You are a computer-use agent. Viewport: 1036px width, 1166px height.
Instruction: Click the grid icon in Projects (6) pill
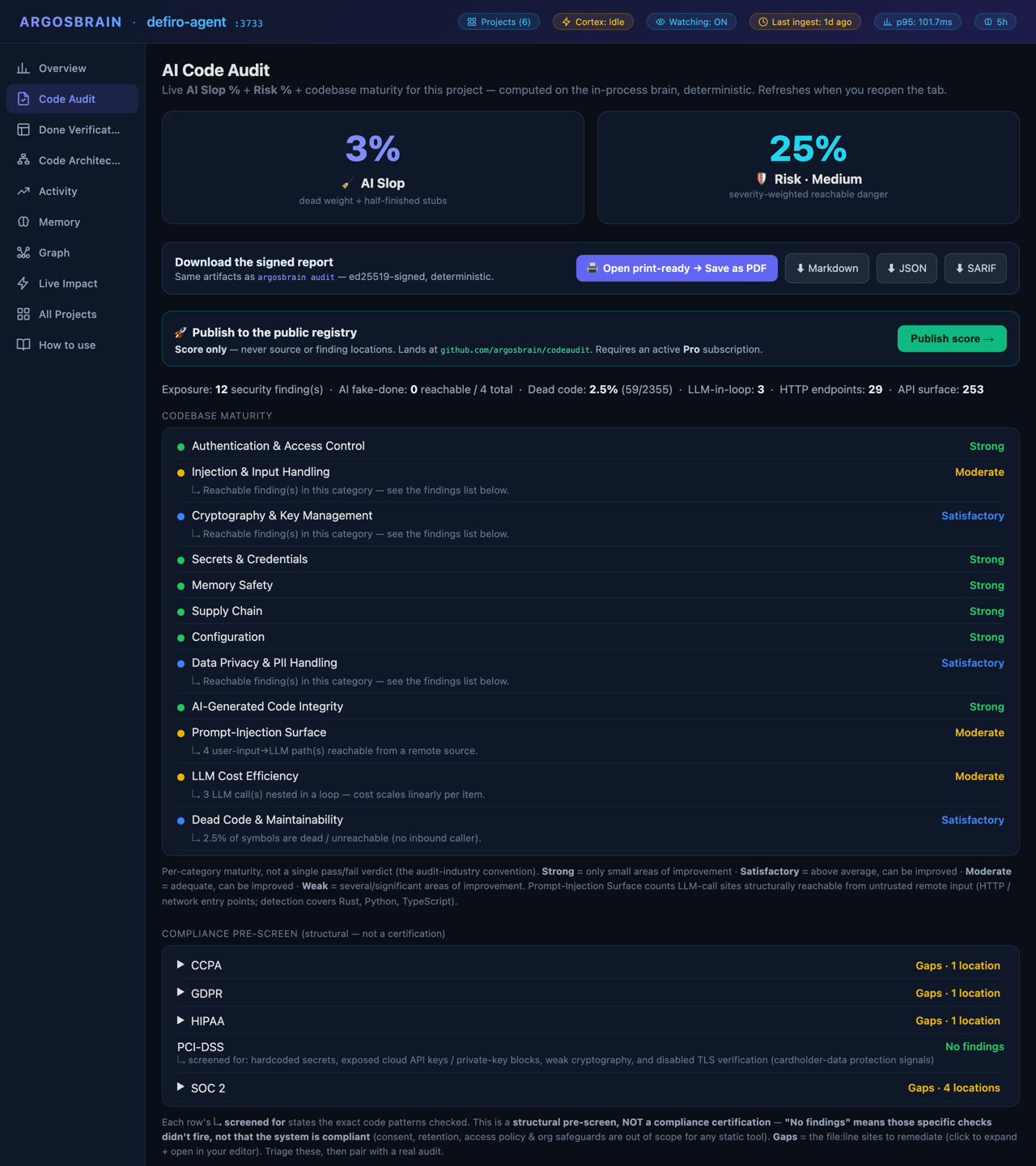[x=472, y=22]
